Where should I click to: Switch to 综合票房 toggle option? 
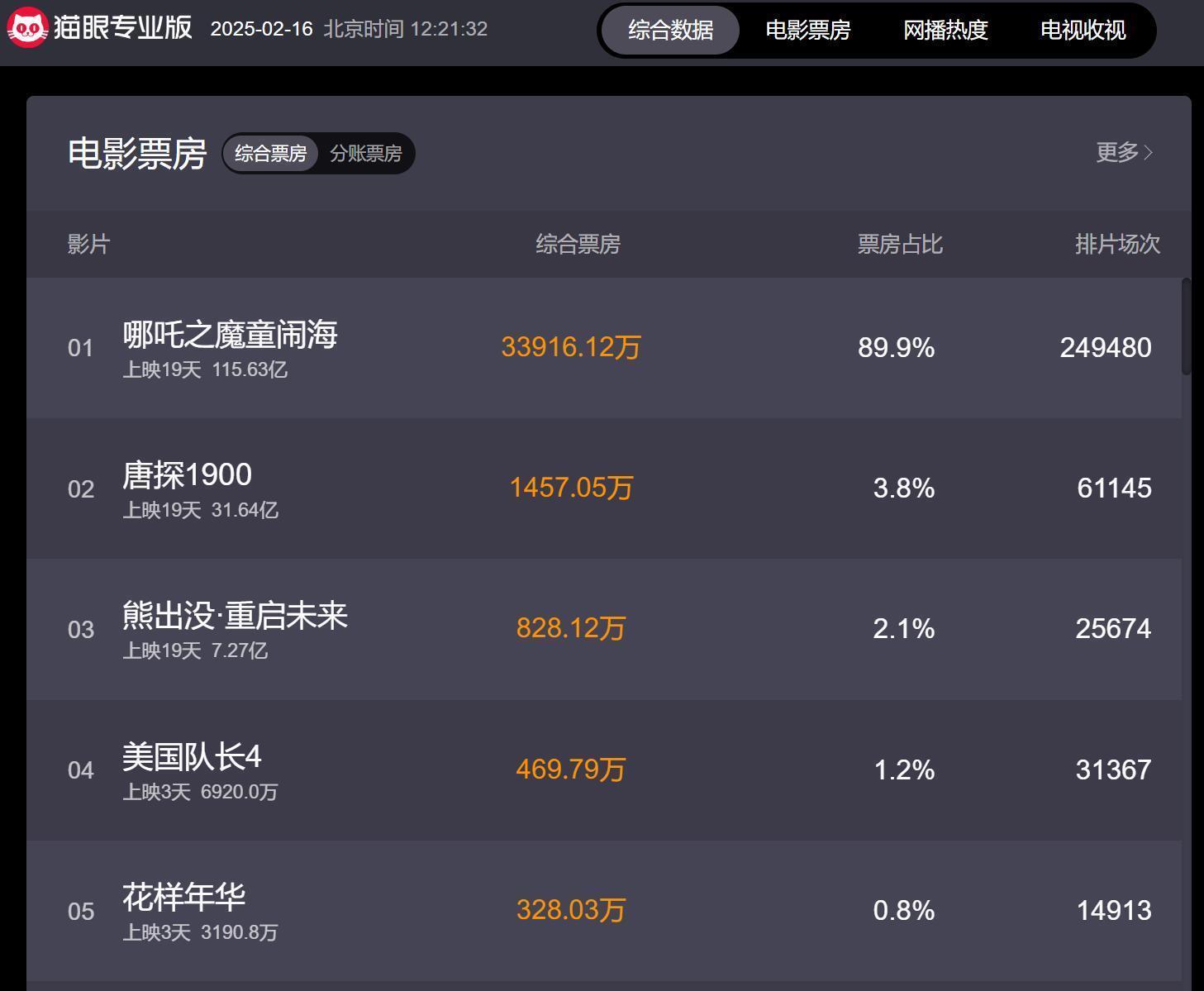(x=271, y=154)
